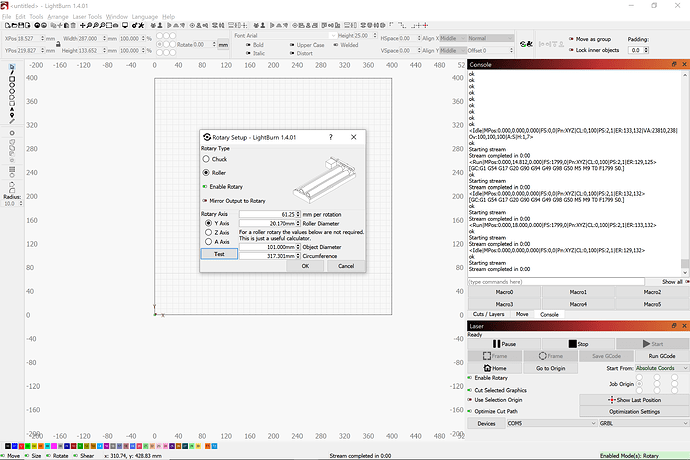This screenshot has height=460, width=690.
Task: Open Align Y Middle dropdown
Action: coord(452,50)
